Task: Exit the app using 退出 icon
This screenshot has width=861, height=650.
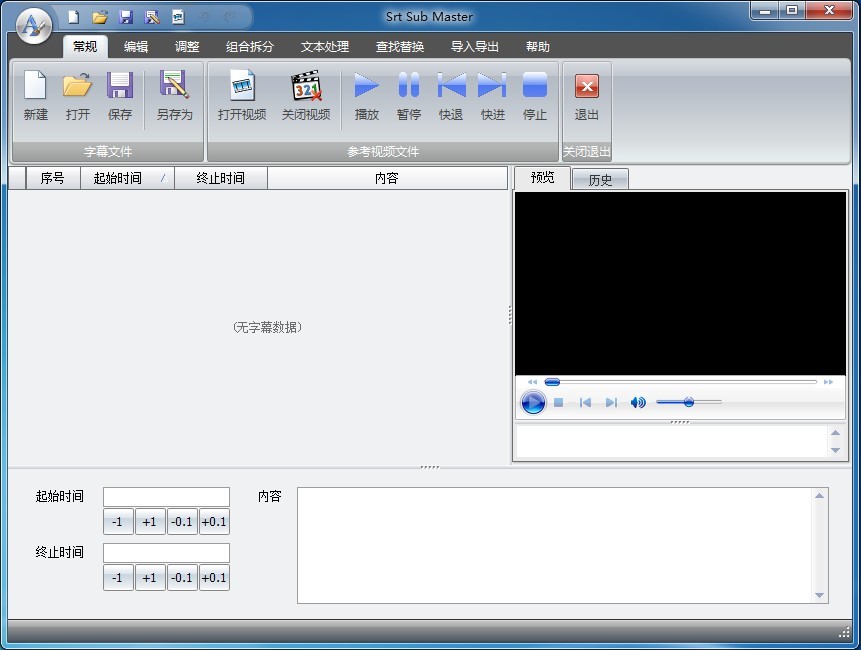Action: tap(587, 96)
